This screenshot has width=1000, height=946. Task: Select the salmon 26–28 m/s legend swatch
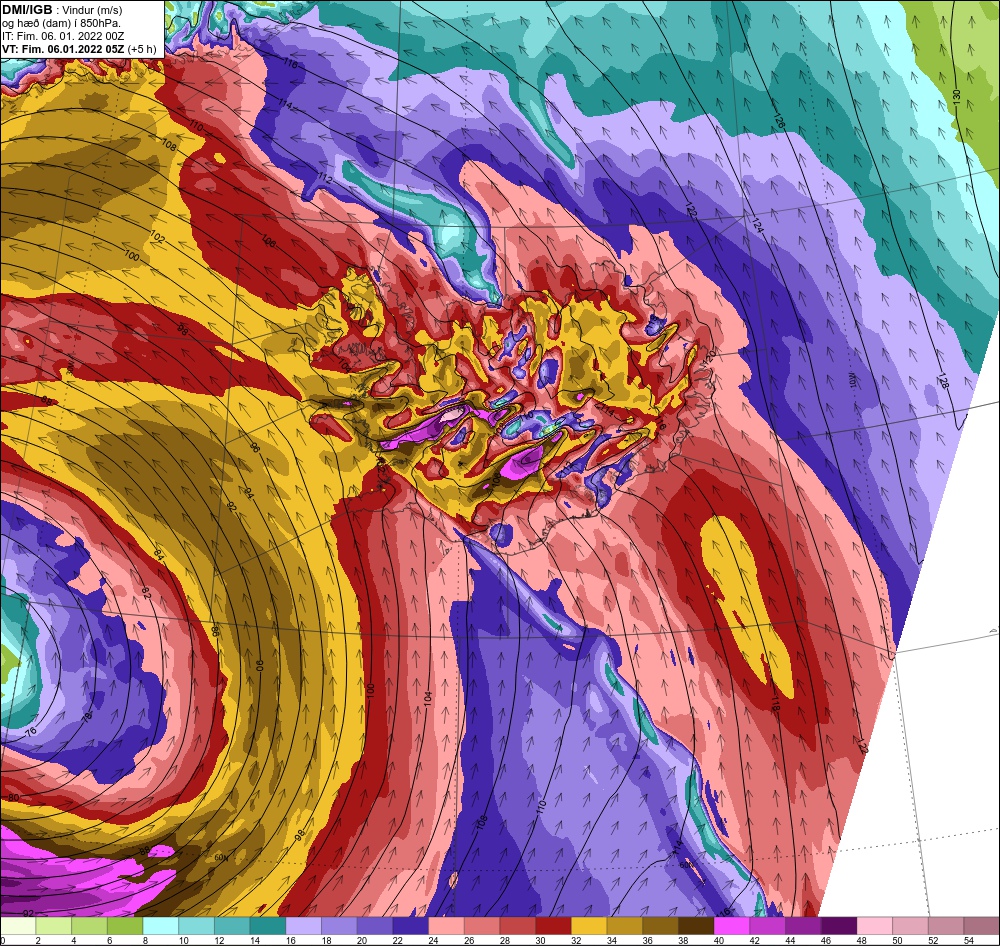coord(482,926)
